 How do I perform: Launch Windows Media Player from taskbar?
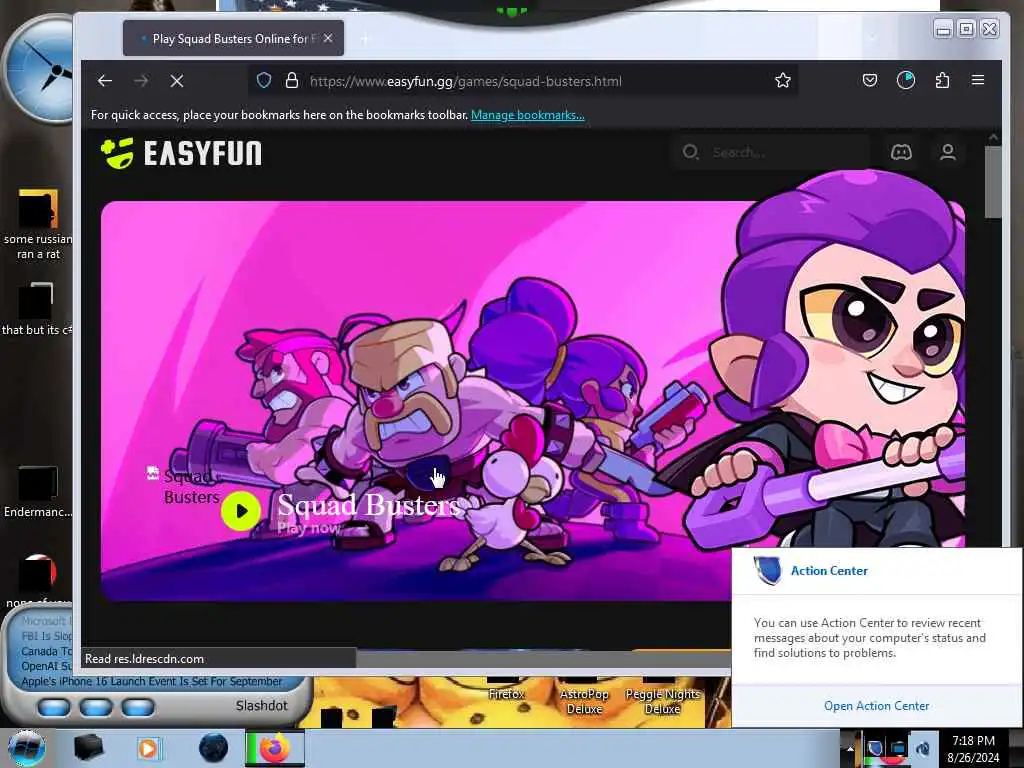click(150, 748)
